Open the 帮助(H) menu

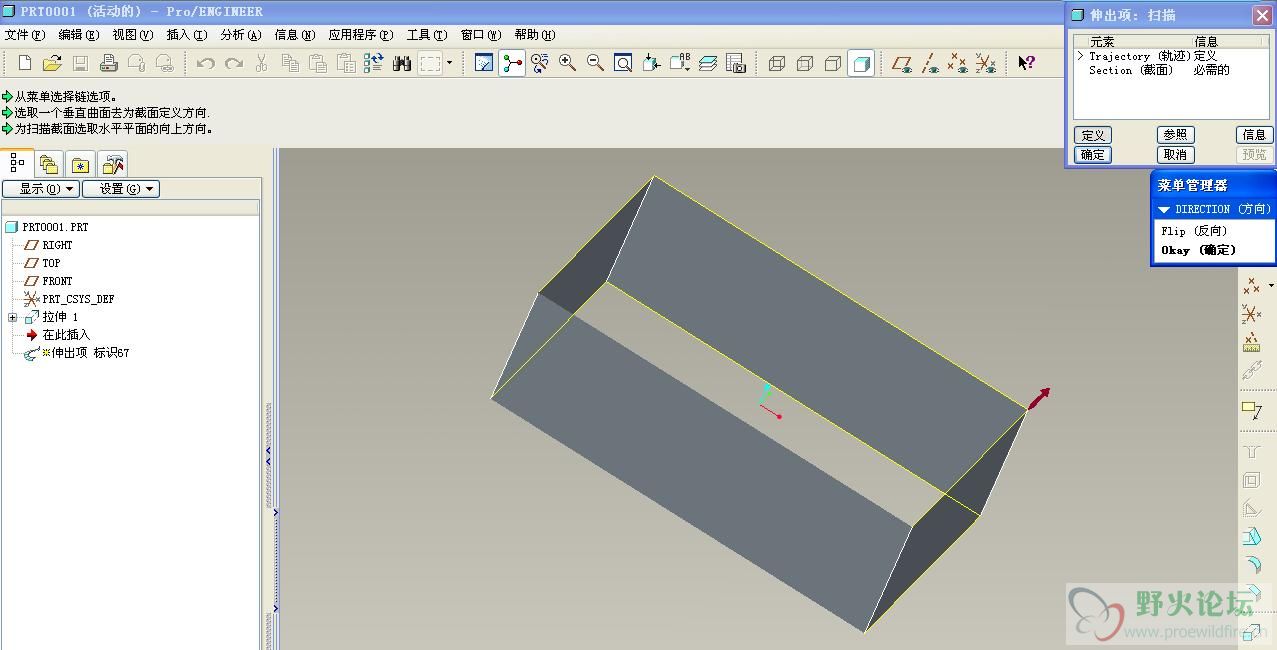pos(534,34)
